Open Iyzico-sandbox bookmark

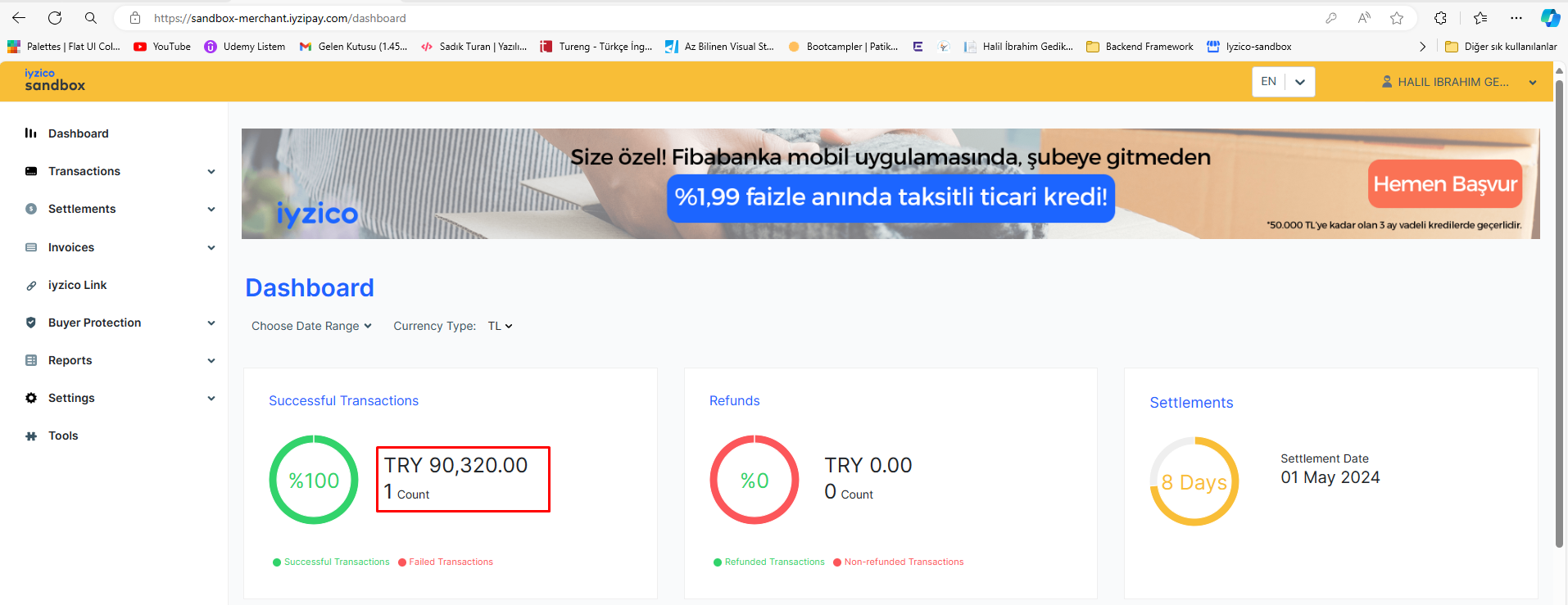click(1249, 47)
